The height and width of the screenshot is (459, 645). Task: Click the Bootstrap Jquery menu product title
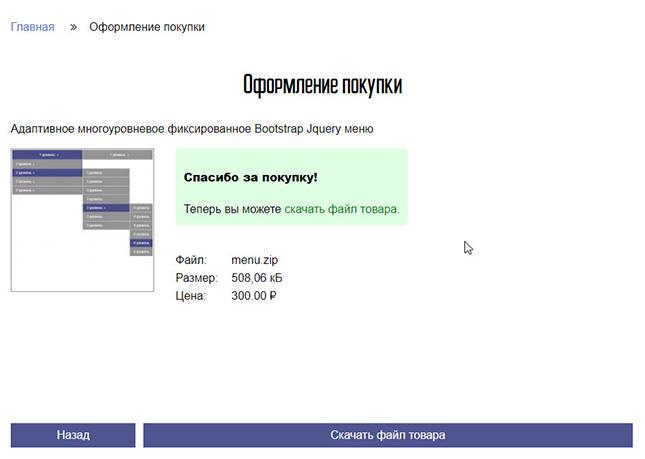(x=191, y=129)
